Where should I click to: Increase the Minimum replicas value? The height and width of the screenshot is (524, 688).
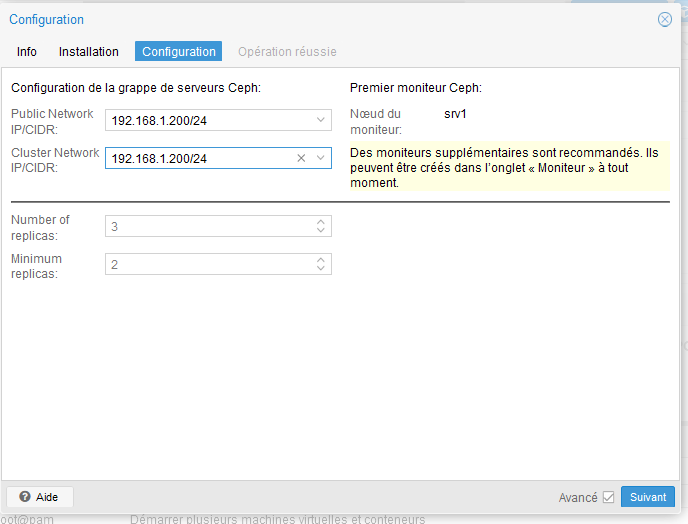[321, 260]
